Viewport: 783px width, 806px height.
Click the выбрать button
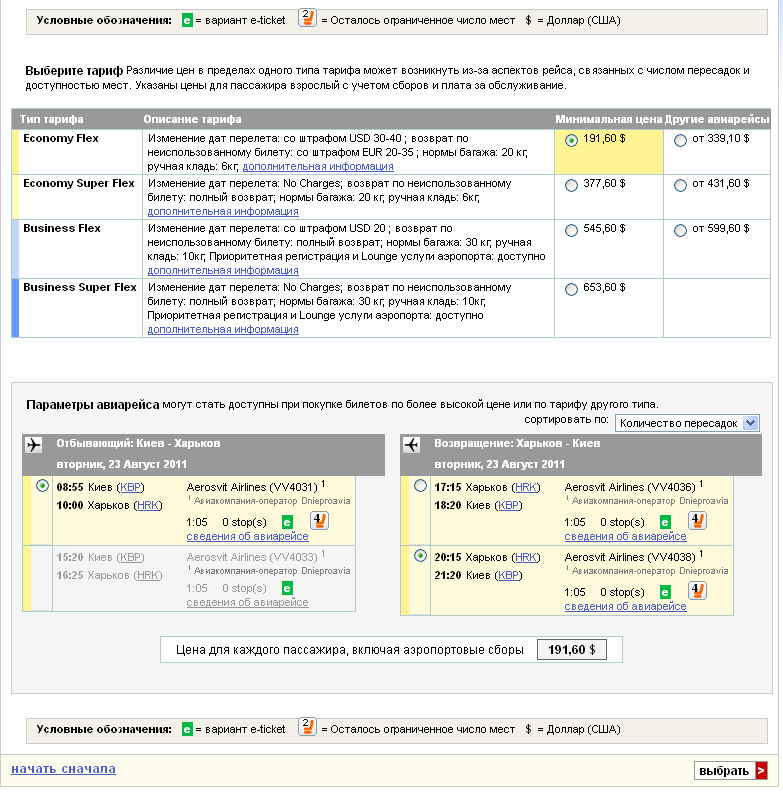(731, 771)
